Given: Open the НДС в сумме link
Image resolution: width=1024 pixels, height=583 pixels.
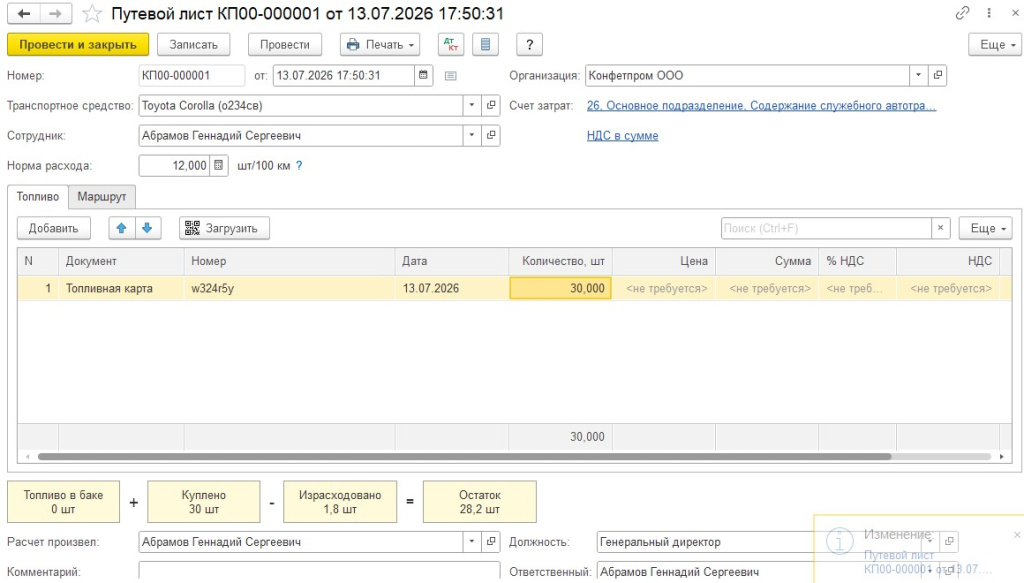Looking at the screenshot, I should (622, 136).
